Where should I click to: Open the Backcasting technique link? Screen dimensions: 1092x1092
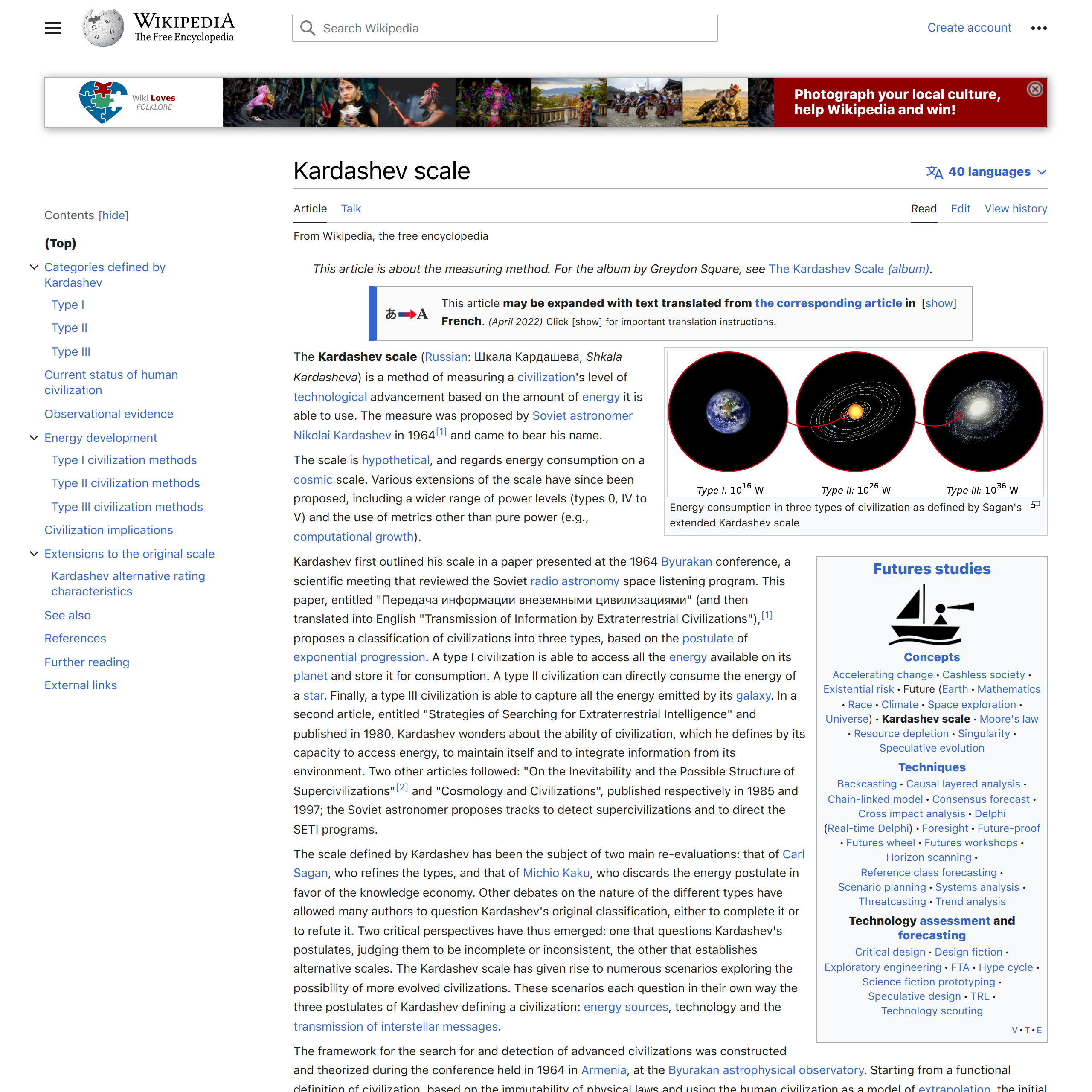click(x=866, y=784)
